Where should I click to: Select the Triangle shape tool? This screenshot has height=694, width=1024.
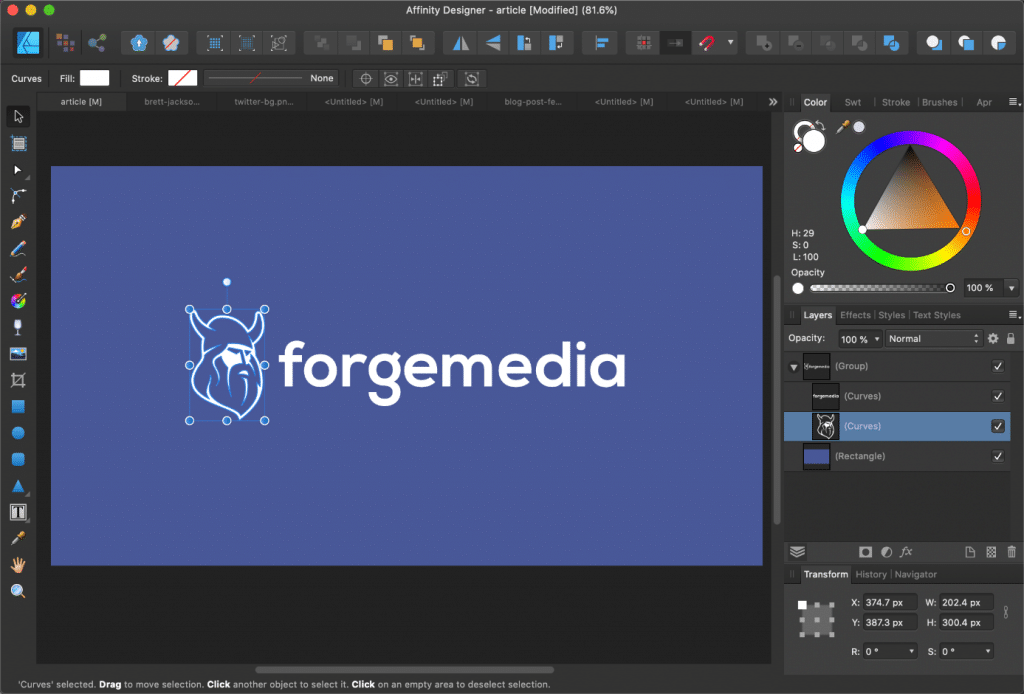tap(18, 486)
